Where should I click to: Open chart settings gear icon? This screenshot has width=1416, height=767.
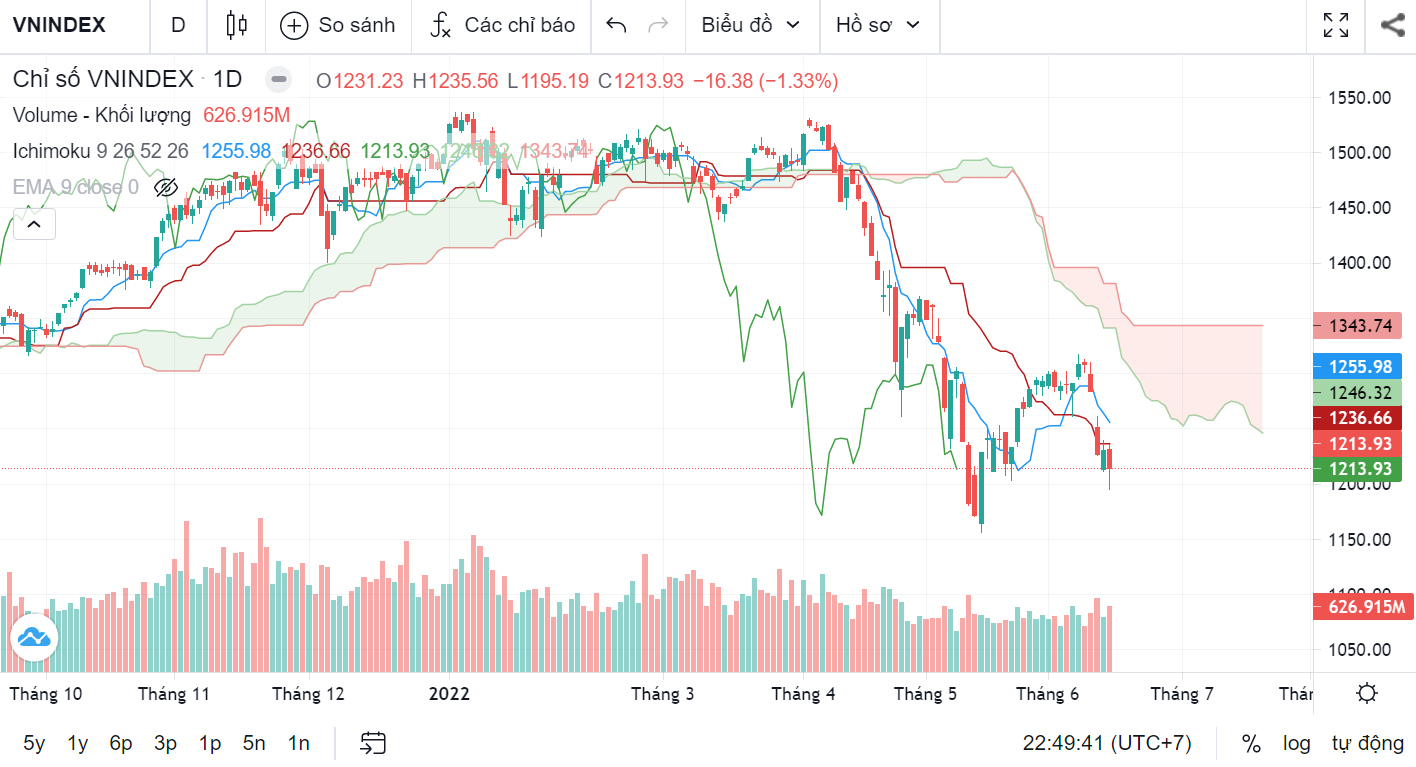pyautogui.click(x=1367, y=693)
